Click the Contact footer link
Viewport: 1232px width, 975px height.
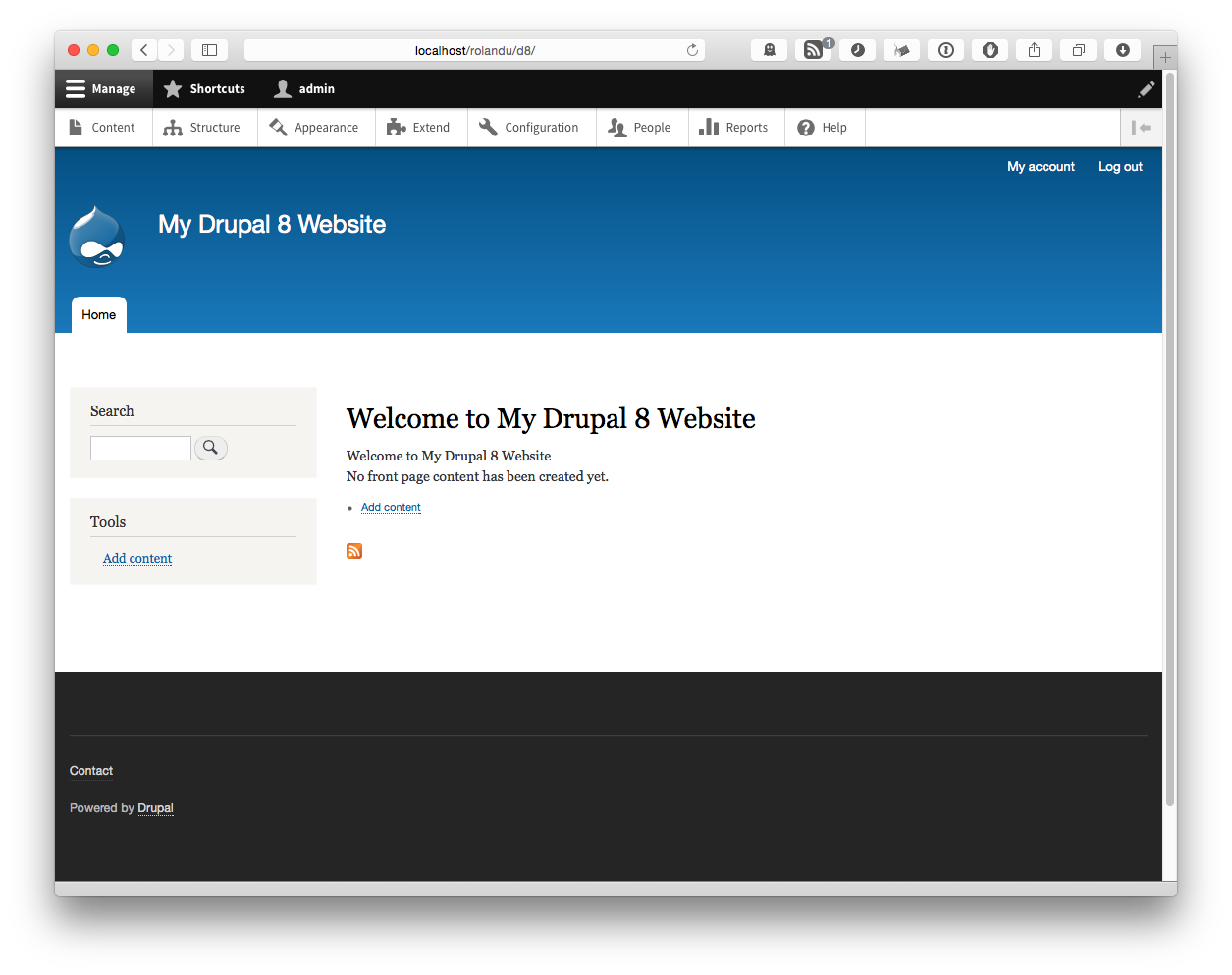(x=91, y=771)
